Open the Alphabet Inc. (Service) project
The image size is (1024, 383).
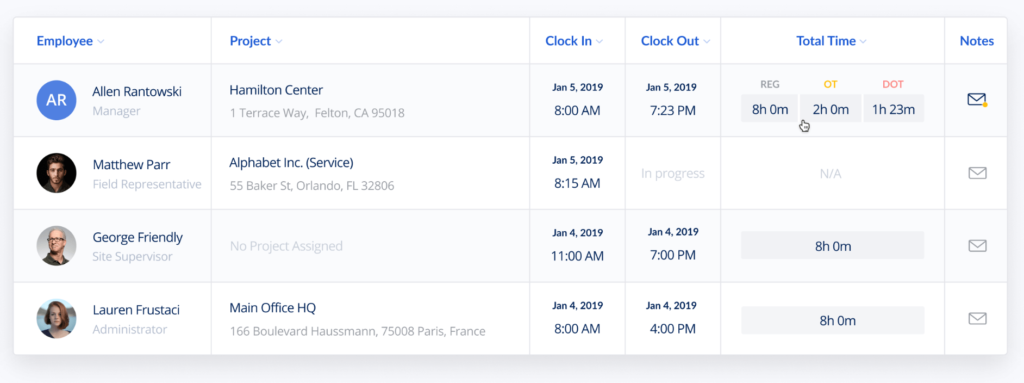(291, 163)
